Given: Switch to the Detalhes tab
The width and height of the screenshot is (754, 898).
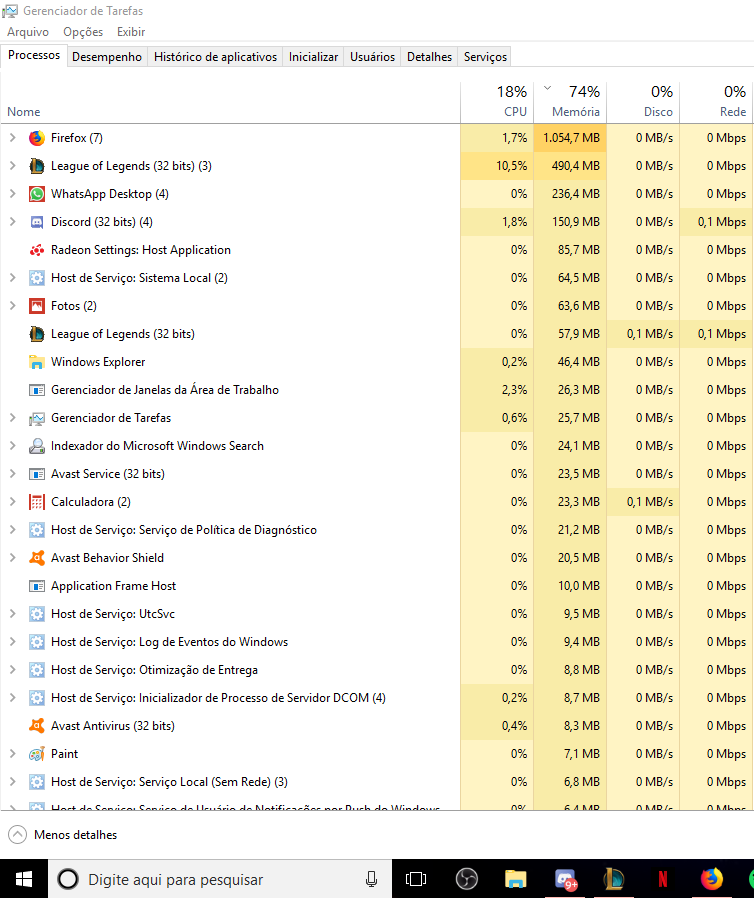Looking at the screenshot, I should pyautogui.click(x=429, y=57).
